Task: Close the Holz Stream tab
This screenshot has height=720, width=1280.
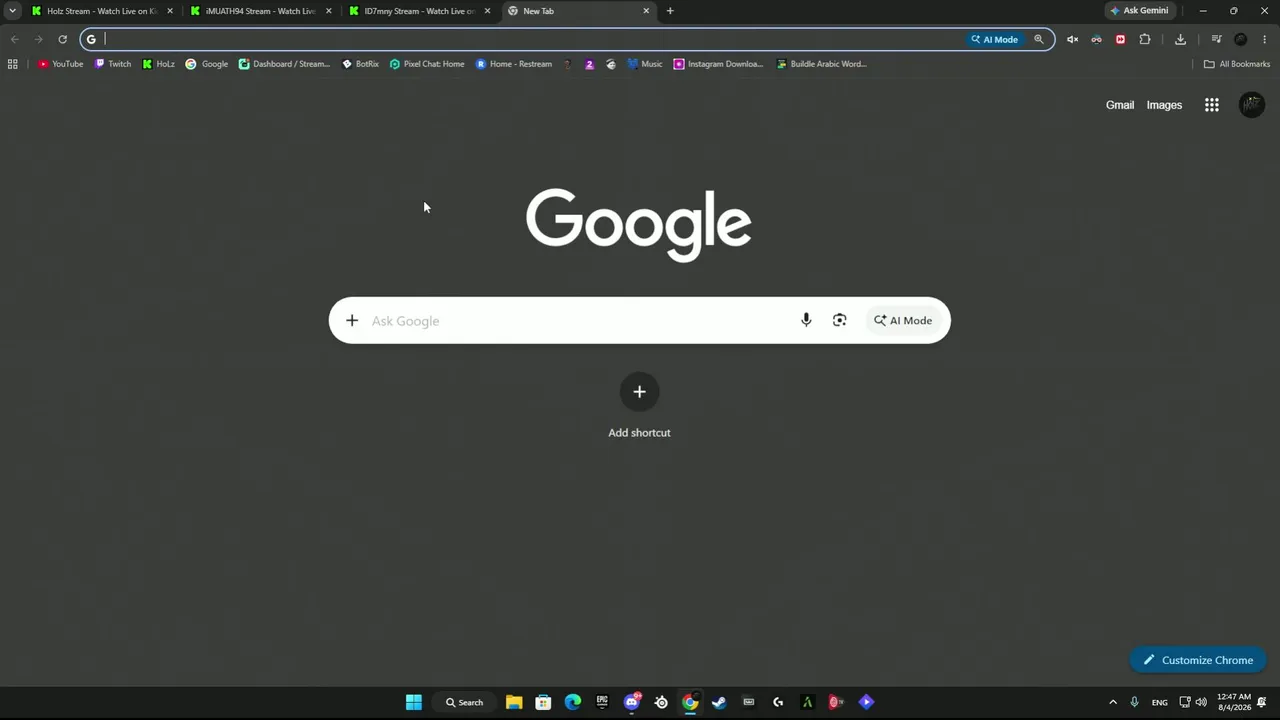Action: coord(170,11)
